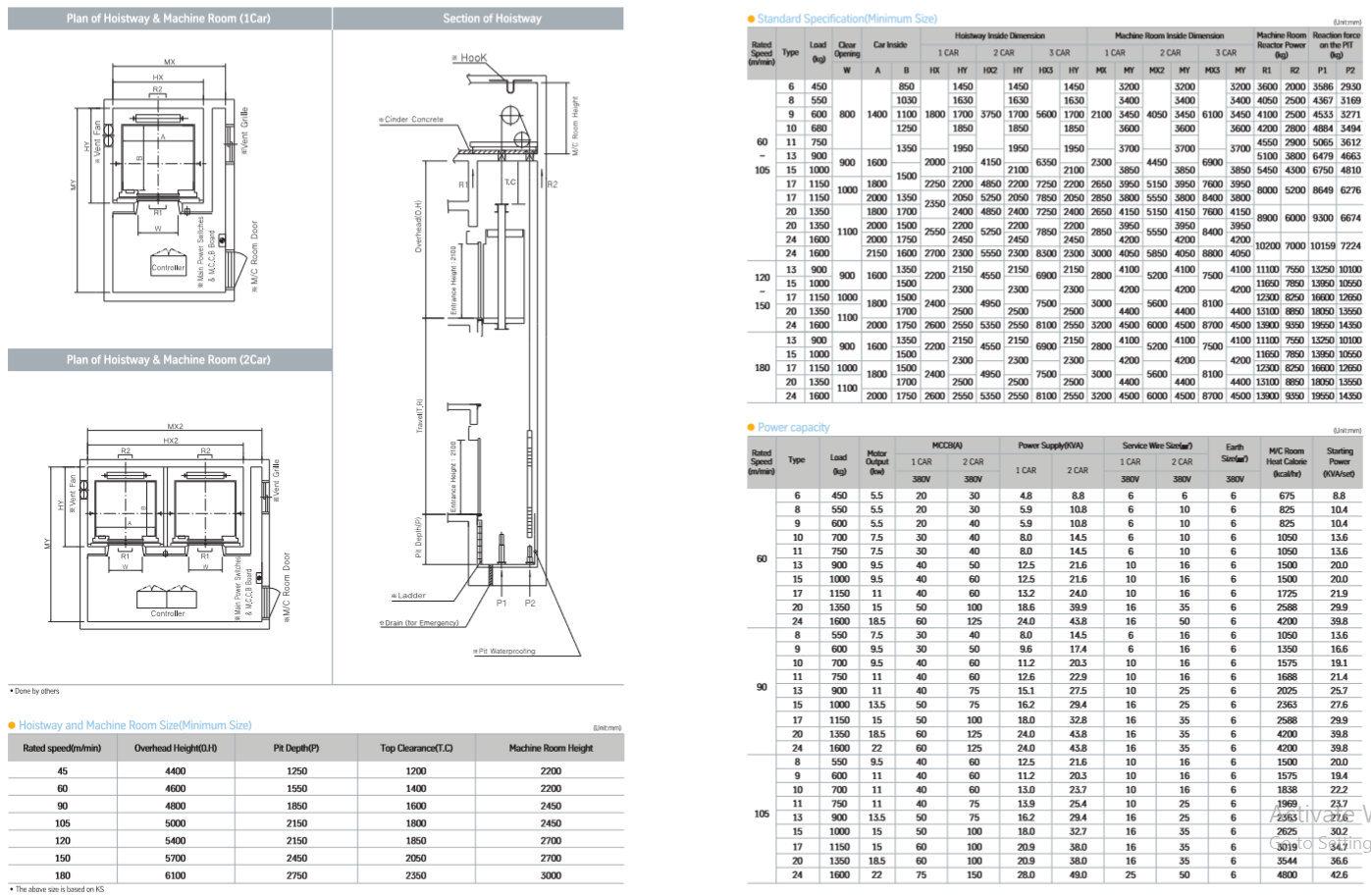Click the Hoistway and Machine Room Size heading
The image size is (1371, 896).
[134, 725]
